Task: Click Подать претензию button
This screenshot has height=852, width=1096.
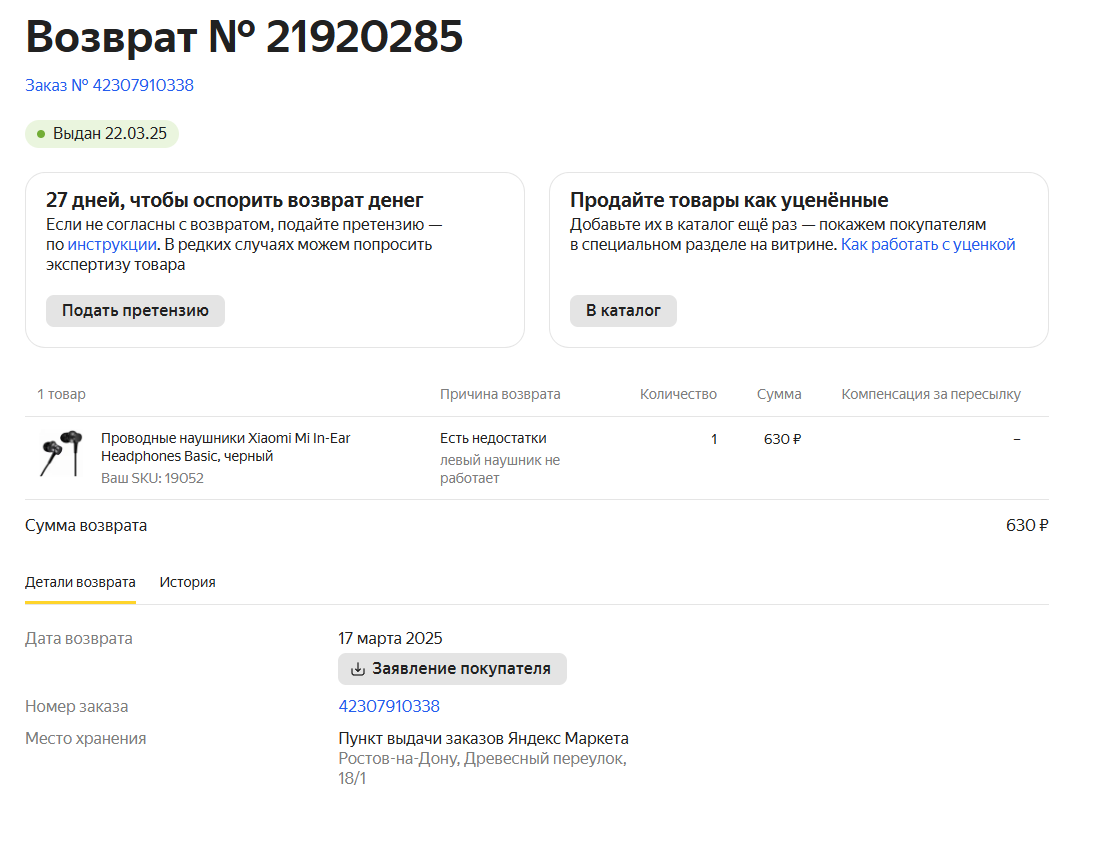Action: [x=135, y=310]
